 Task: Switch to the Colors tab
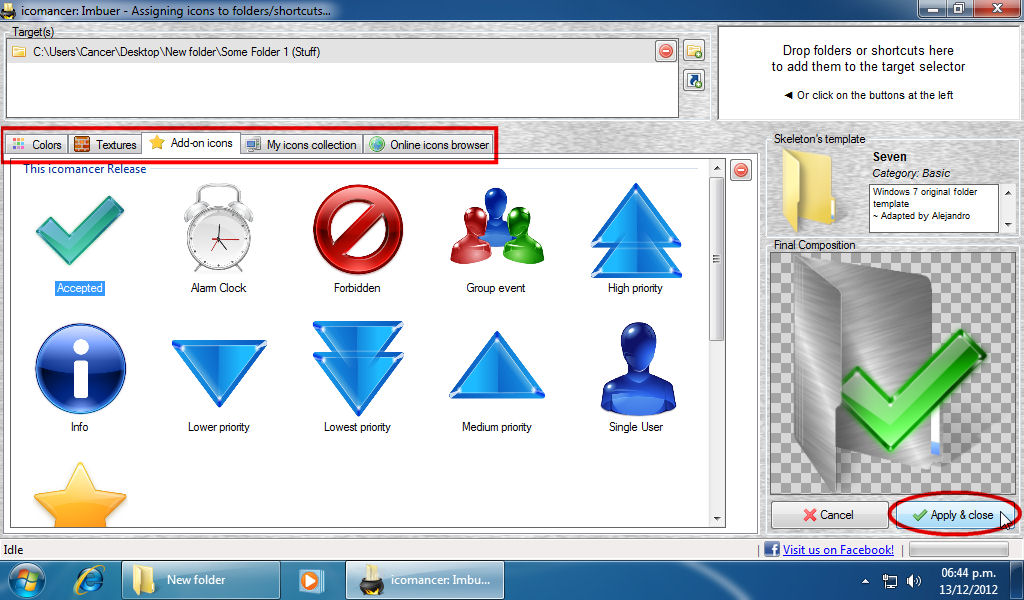tap(37, 144)
